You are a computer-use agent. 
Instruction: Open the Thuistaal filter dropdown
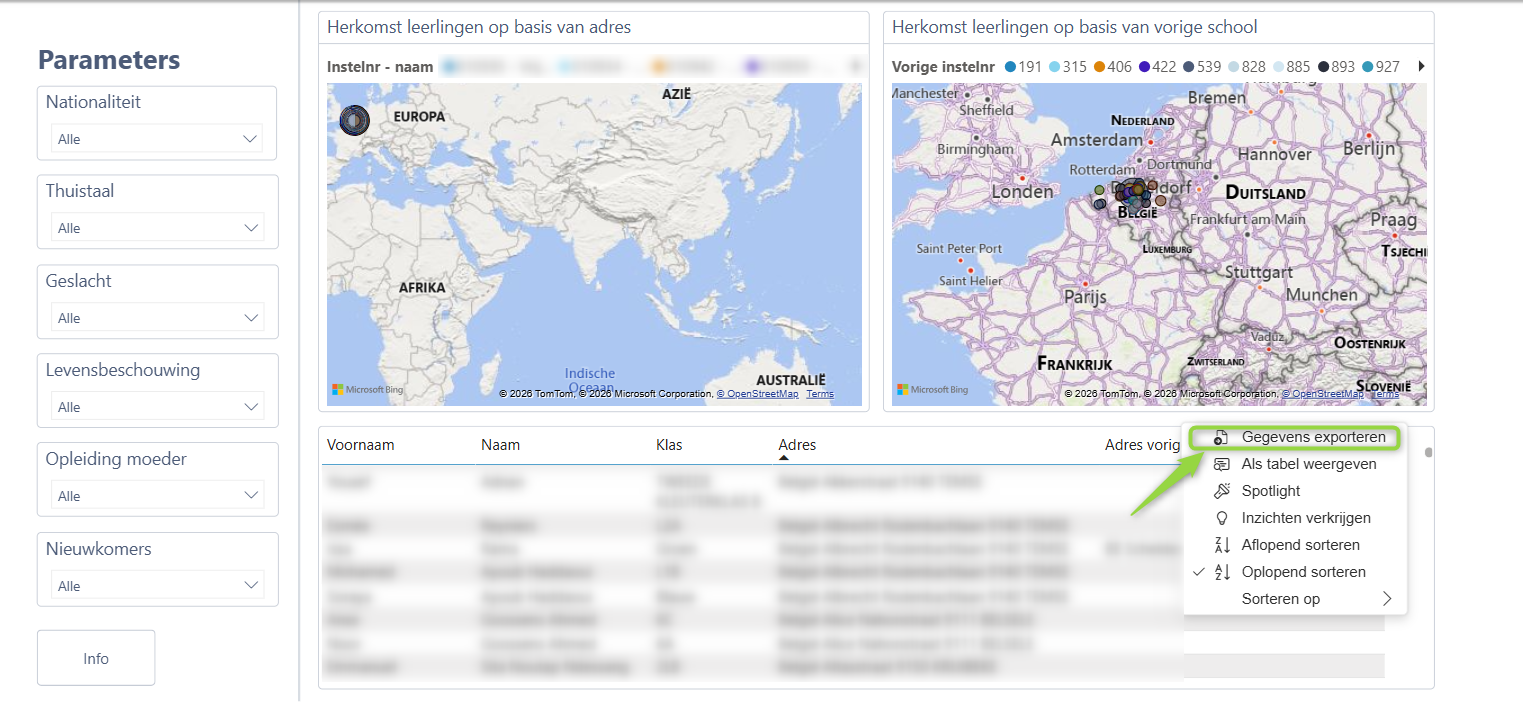(x=157, y=228)
